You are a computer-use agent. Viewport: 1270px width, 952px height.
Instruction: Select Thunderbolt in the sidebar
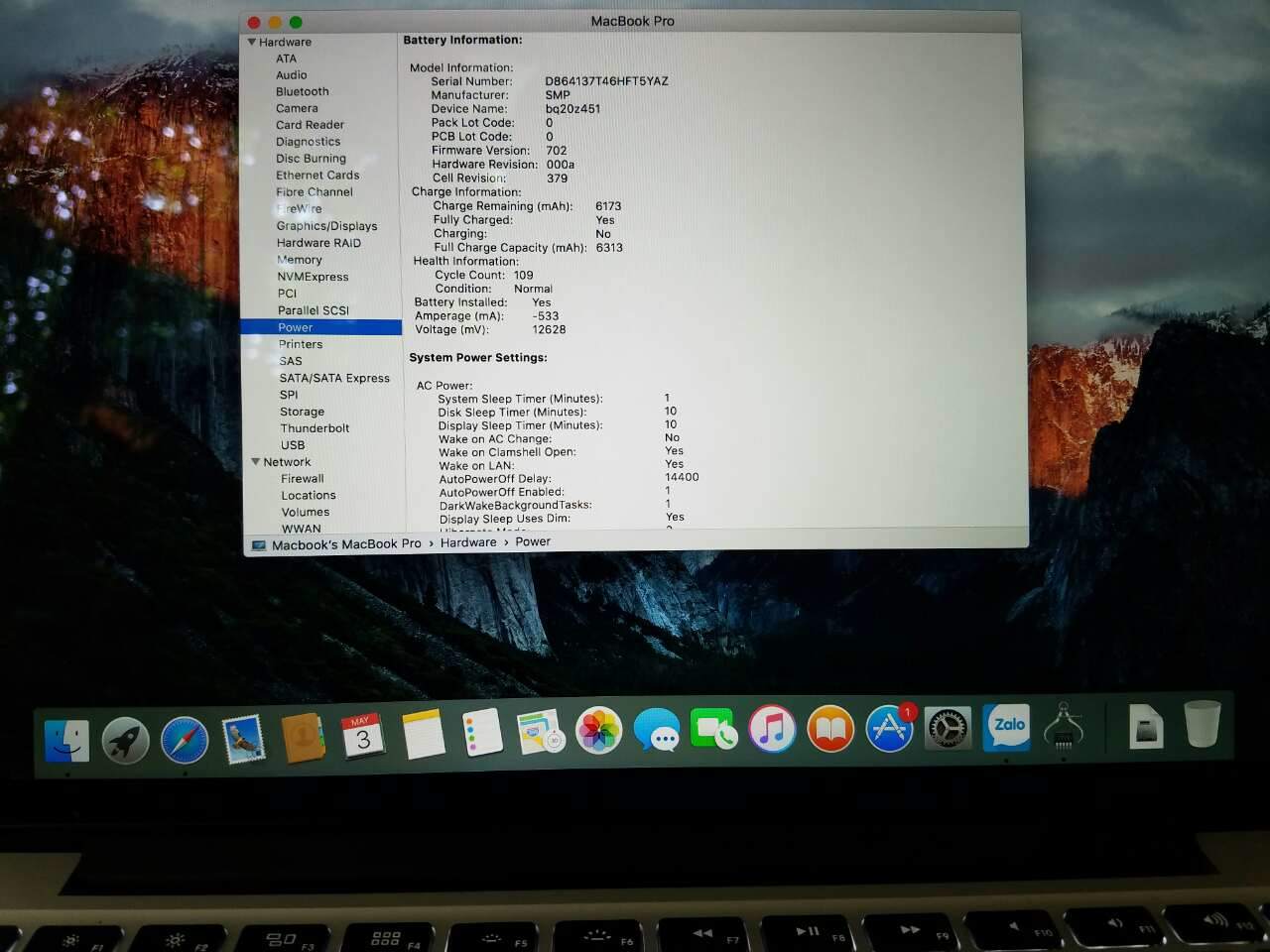coord(315,428)
